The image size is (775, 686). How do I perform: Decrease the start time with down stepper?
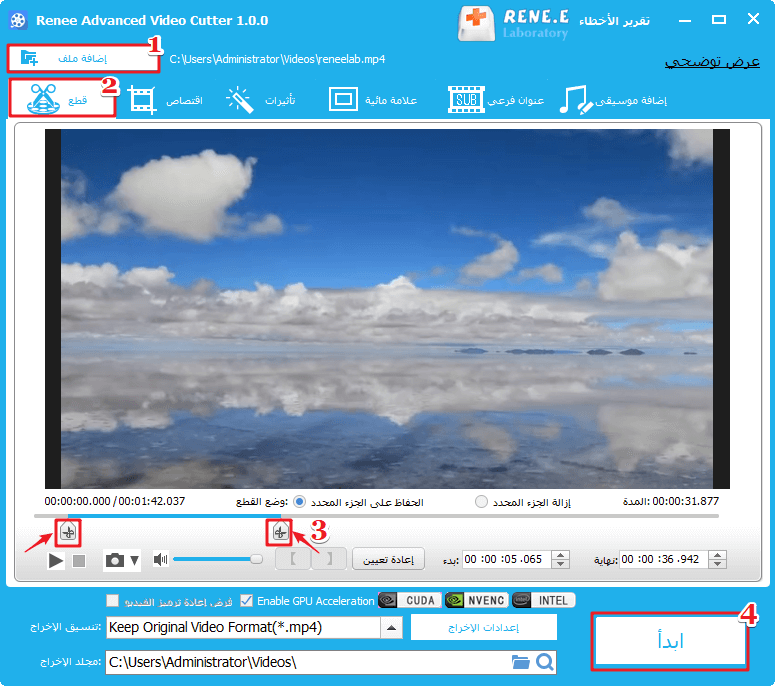(x=560, y=564)
